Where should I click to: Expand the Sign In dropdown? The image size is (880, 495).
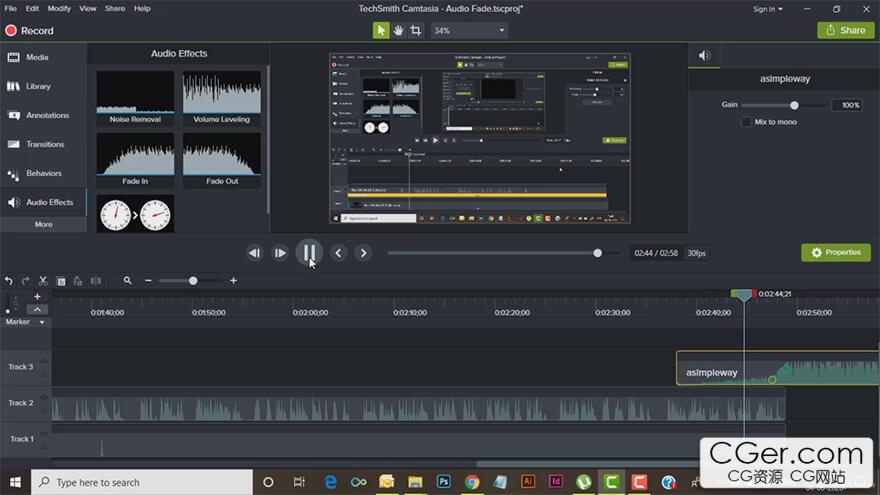pos(768,9)
